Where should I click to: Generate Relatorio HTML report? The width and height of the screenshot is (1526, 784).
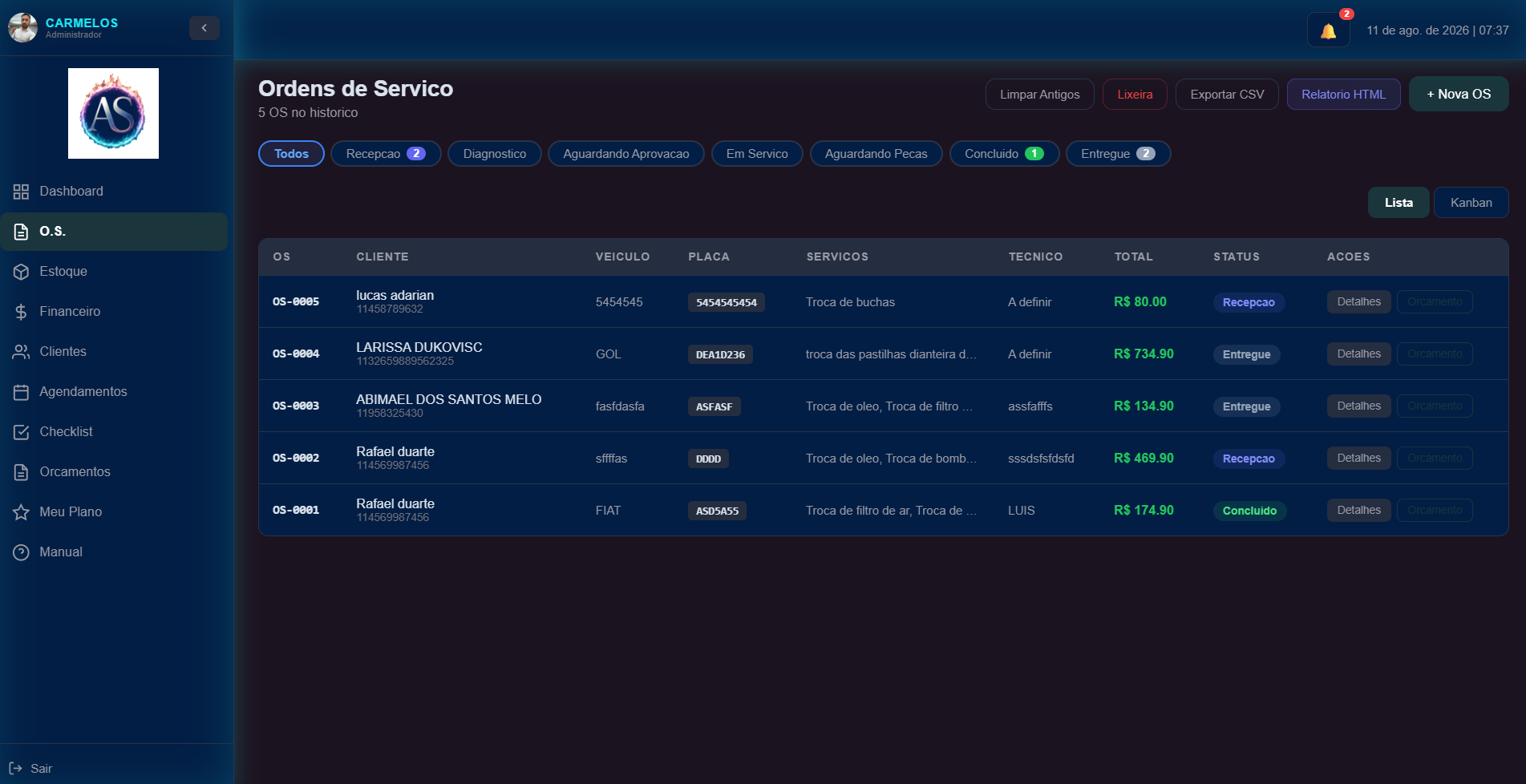1343,95
